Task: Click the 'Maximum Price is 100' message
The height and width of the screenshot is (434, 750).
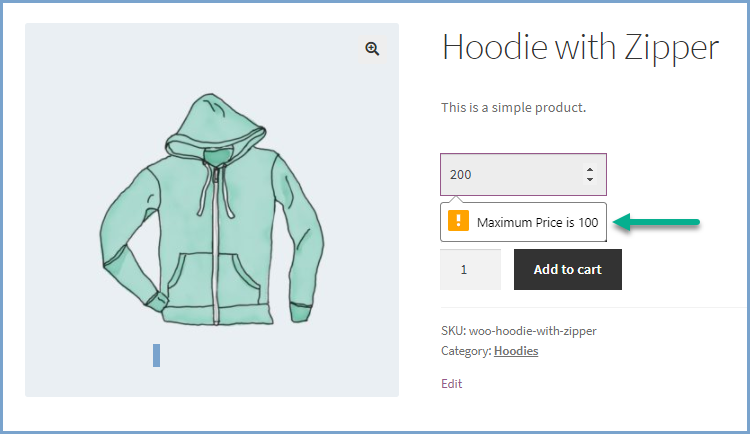Action: tap(538, 223)
